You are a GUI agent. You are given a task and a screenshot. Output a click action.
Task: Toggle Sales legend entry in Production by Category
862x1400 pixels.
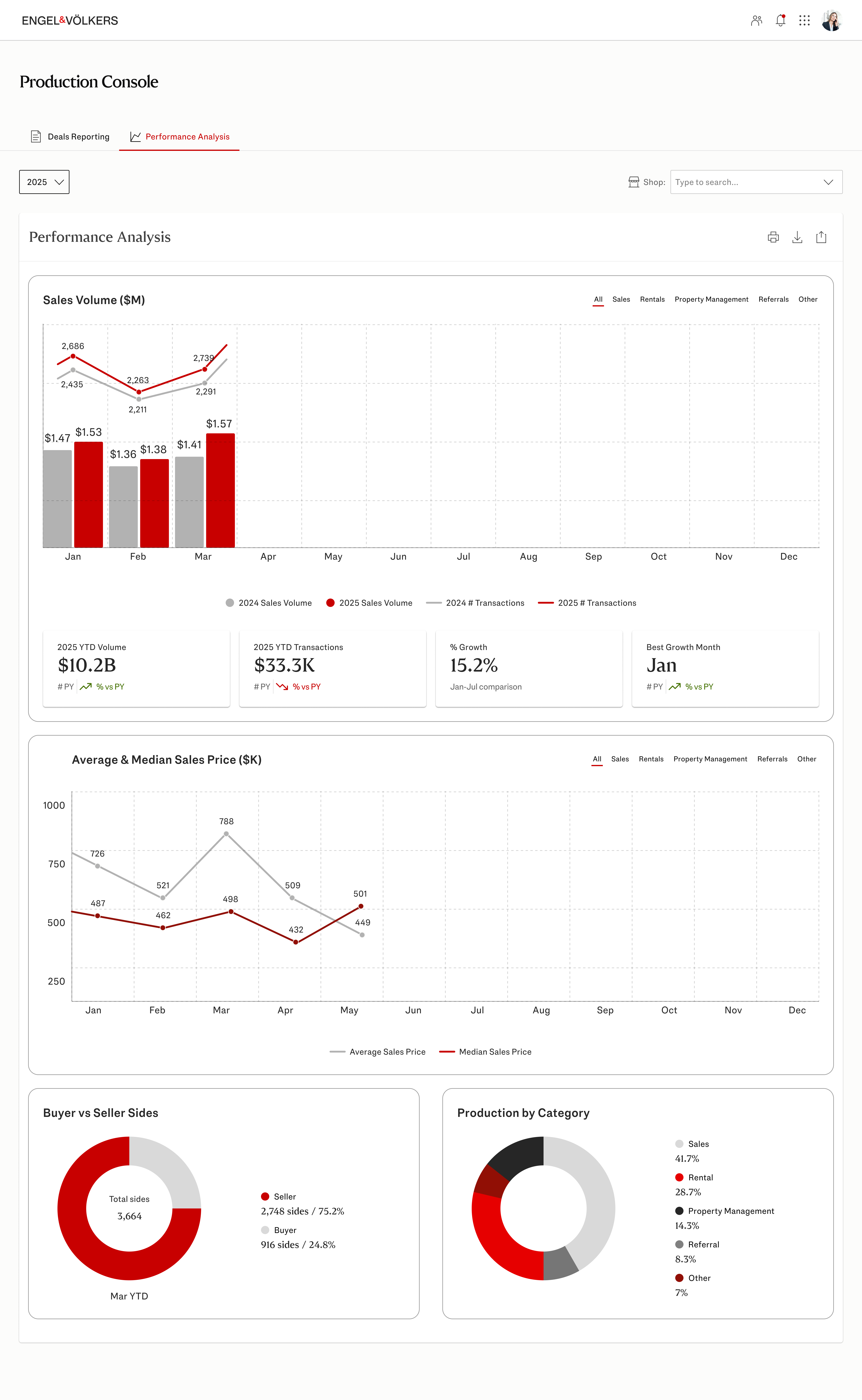(x=692, y=1144)
